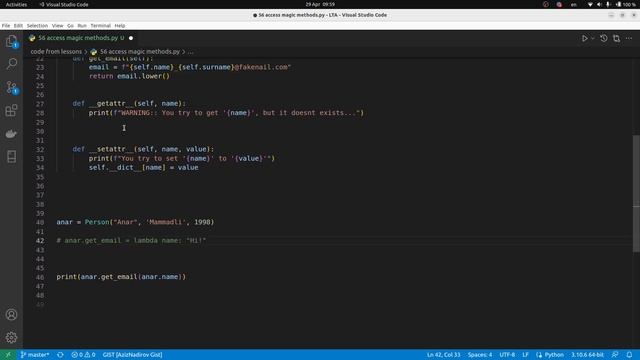The width and height of the screenshot is (640, 360).
Task: Close tab via unsaved dot indicator
Action: coord(131,38)
